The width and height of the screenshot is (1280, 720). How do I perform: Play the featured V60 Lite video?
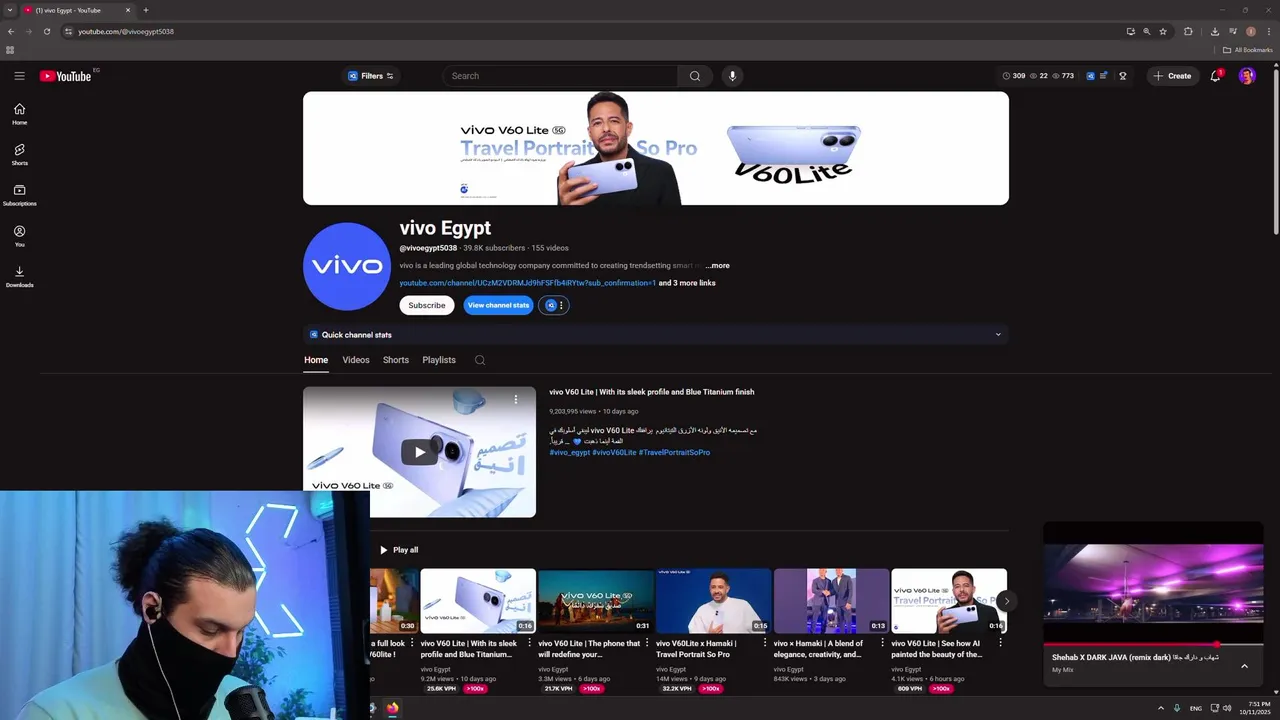(419, 452)
